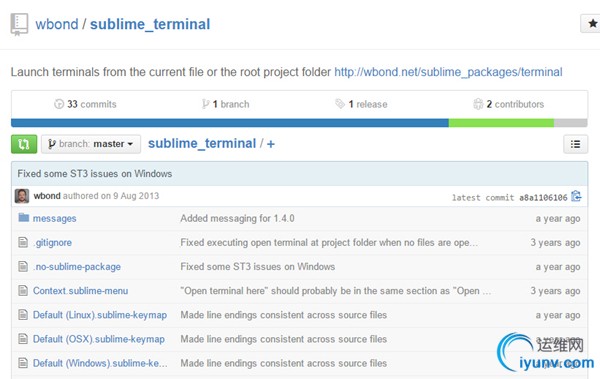Image resolution: width=600 pixels, height=379 pixels.
Task: Click '"Open terminal here" should probably be' commit message
Action: pyautogui.click(x=336, y=291)
